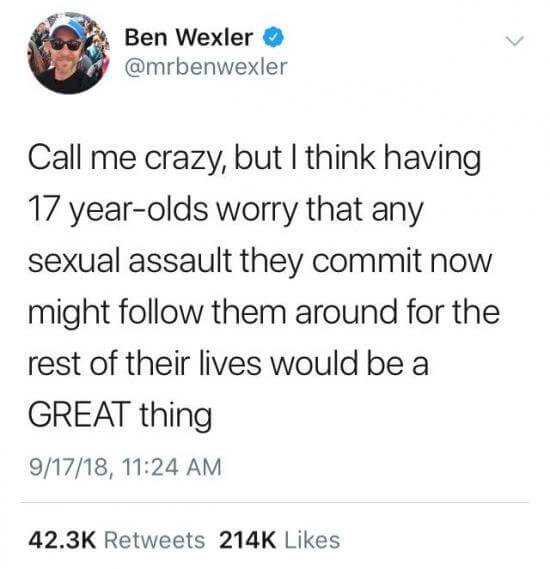The image size is (550, 569).
Task: Click the Likes label
Action: (x=312, y=540)
